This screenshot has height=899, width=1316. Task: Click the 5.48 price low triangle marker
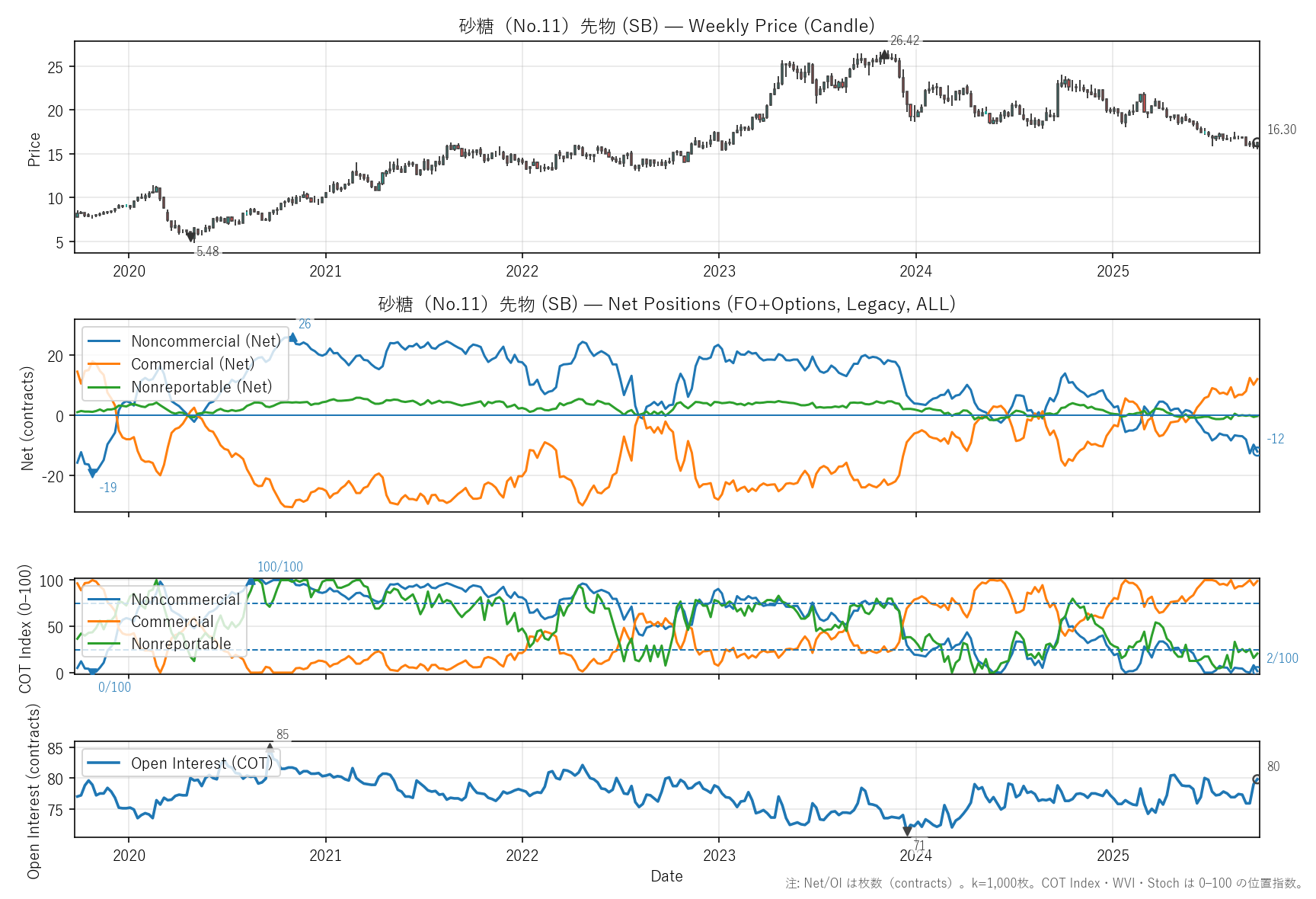(191, 238)
